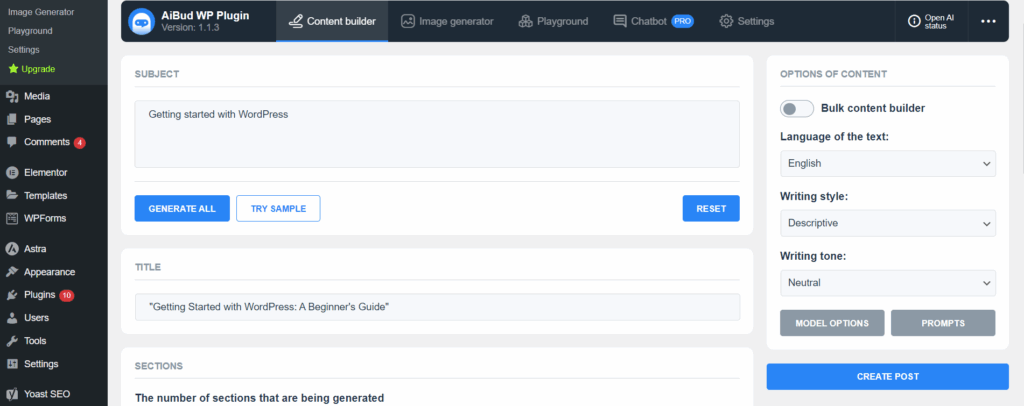The width and height of the screenshot is (1024, 406).
Task: Click the RESET button
Action: 711,209
